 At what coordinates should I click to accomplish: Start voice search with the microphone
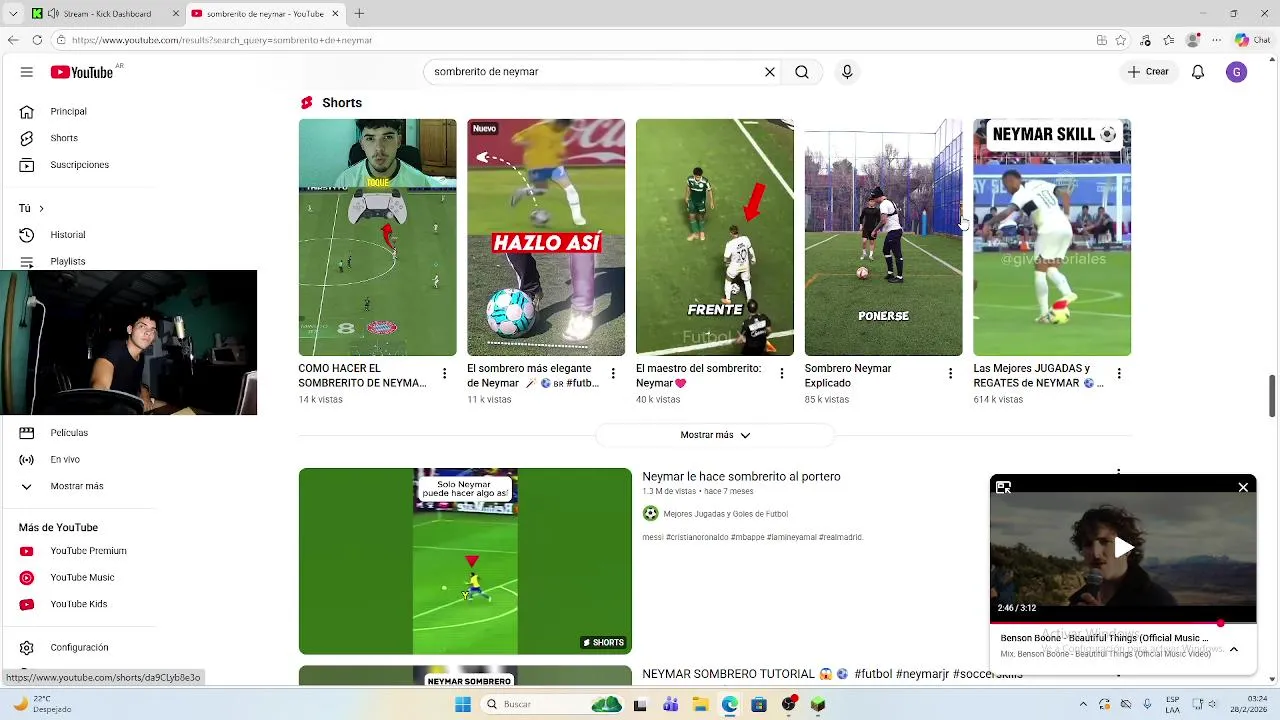[847, 72]
